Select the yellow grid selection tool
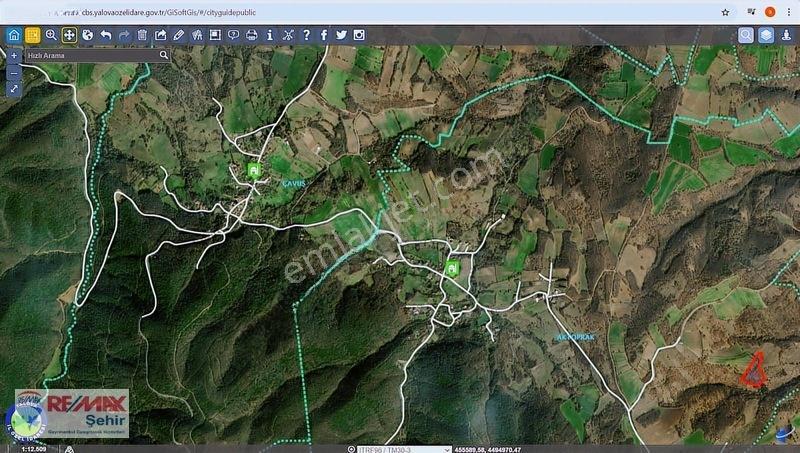The height and width of the screenshot is (453, 800). tap(33, 35)
